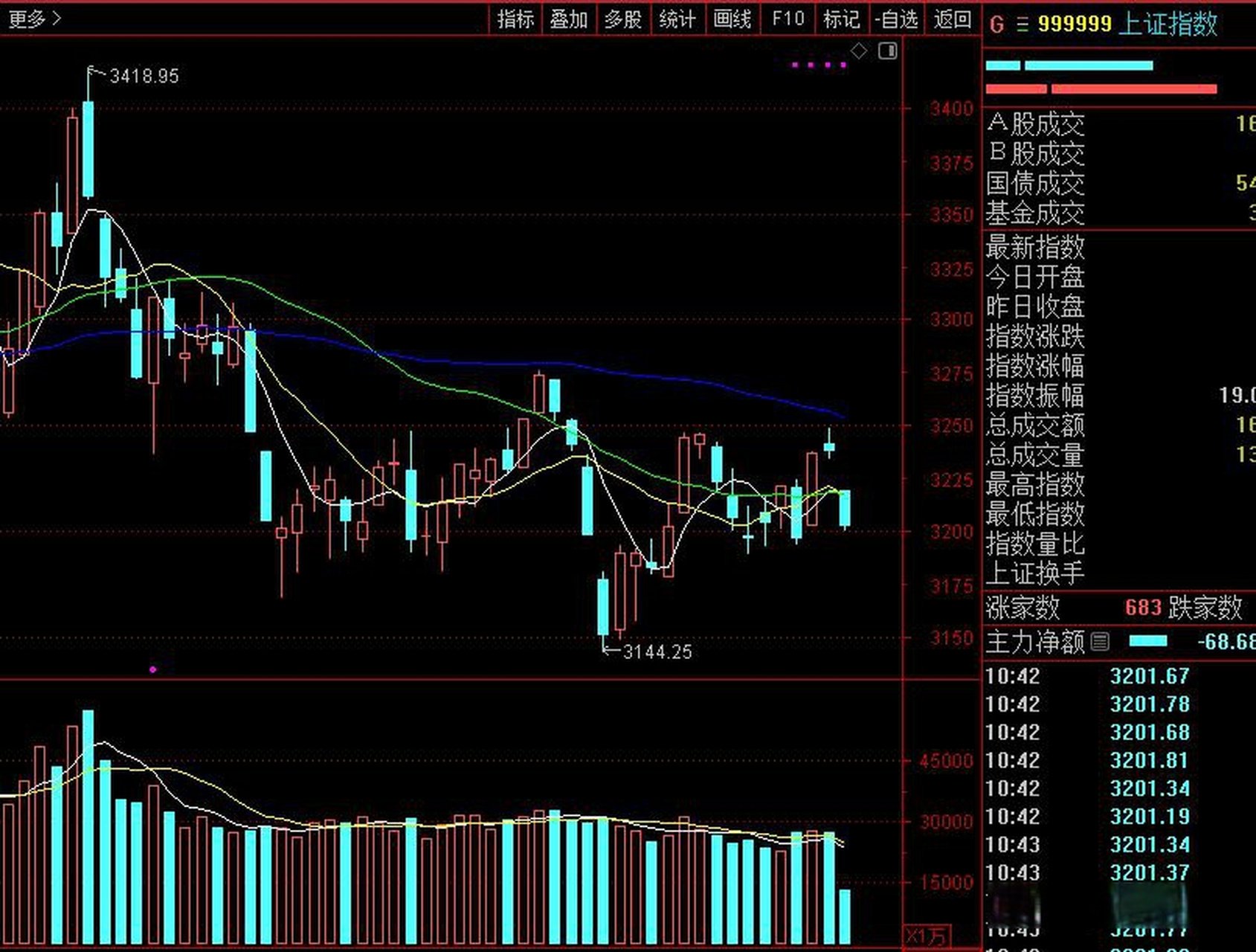Image resolution: width=1256 pixels, height=952 pixels.
Task: Select the stock code 999999
Action: click(1075, 24)
